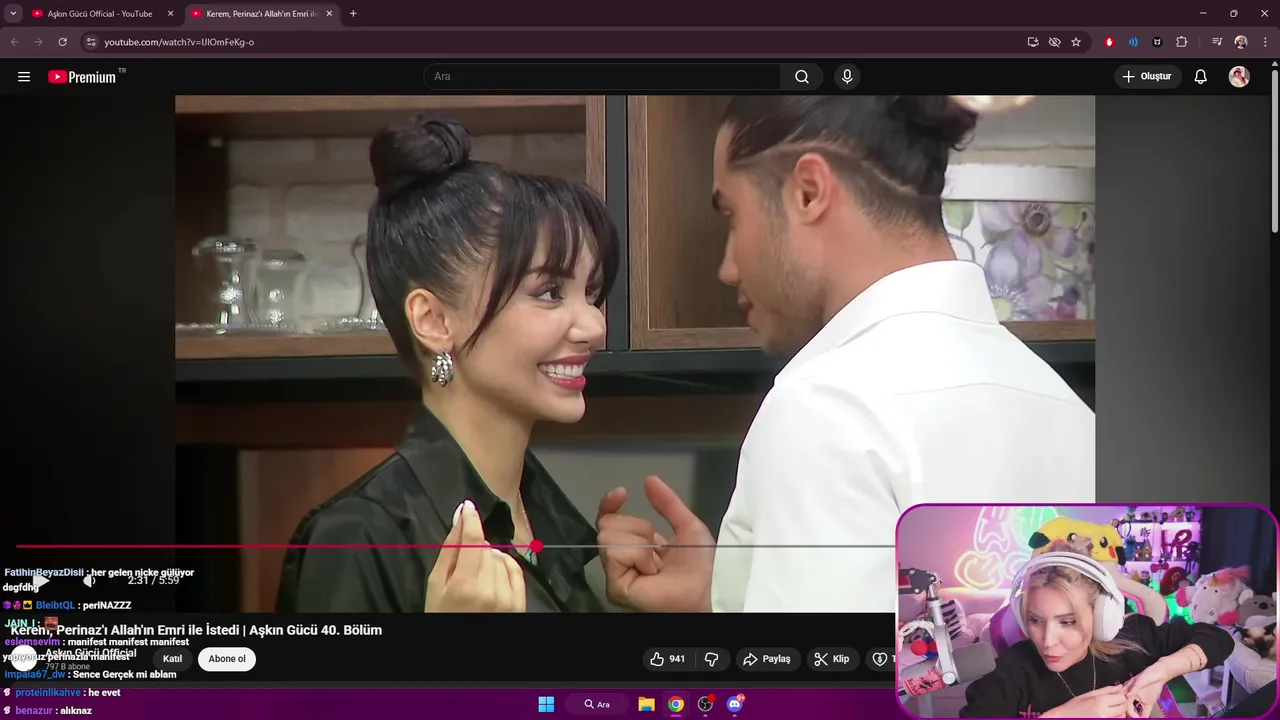Open the notifications bell
This screenshot has height=720, width=1280.
(1201, 77)
